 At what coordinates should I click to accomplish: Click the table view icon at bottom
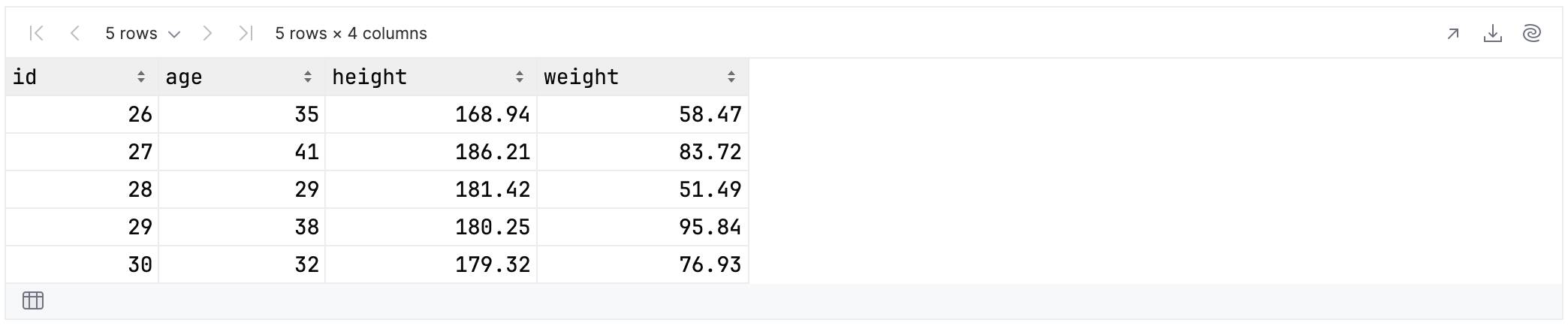[x=33, y=300]
